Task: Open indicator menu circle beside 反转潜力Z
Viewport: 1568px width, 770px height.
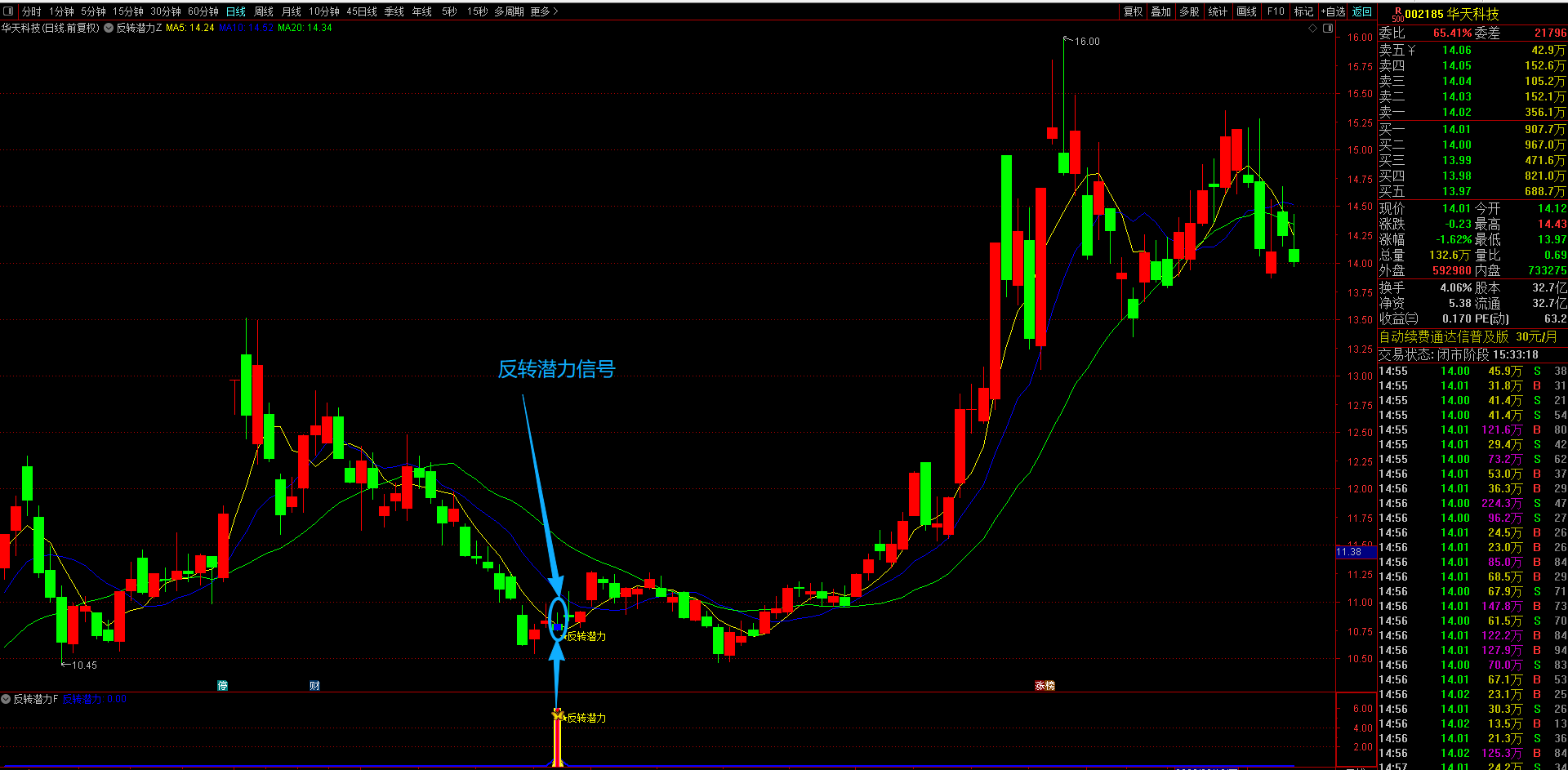Action: click(x=109, y=28)
